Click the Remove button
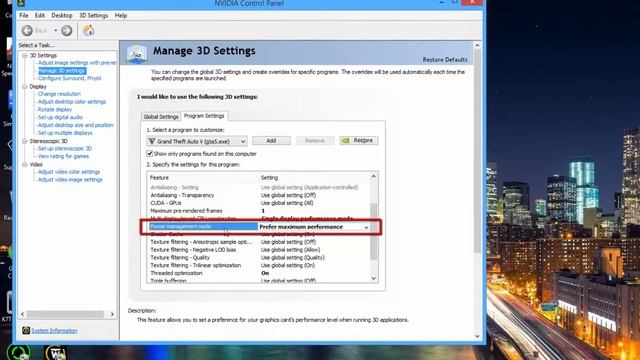Viewport: 640px width, 360px height. (315, 140)
